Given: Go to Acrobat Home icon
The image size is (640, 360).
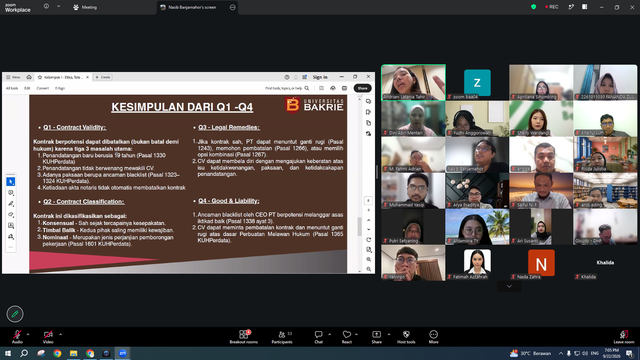Looking at the screenshot, I should click(29, 77).
